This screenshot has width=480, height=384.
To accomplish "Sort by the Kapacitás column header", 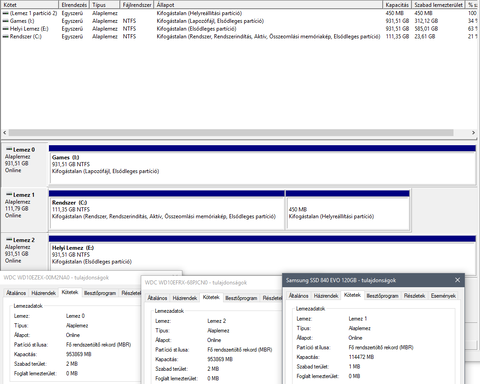I will click(x=397, y=5).
